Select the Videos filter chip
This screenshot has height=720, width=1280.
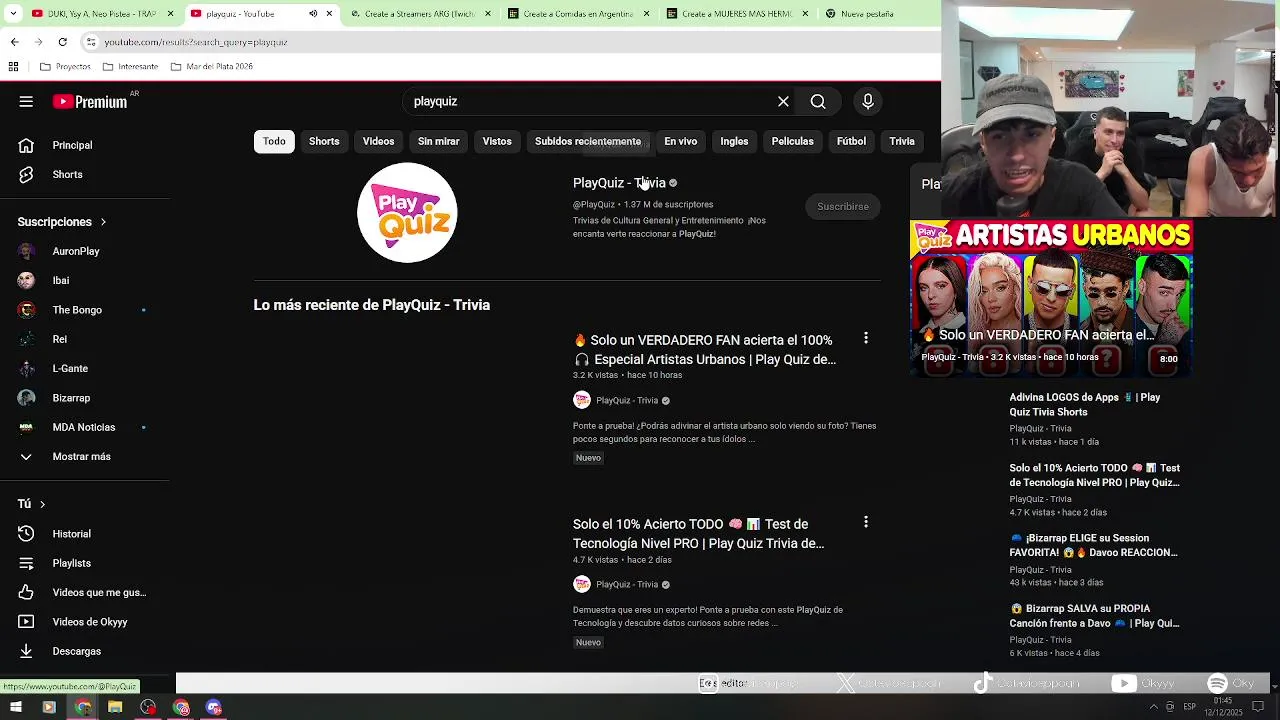pyautogui.click(x=378, y=141)
